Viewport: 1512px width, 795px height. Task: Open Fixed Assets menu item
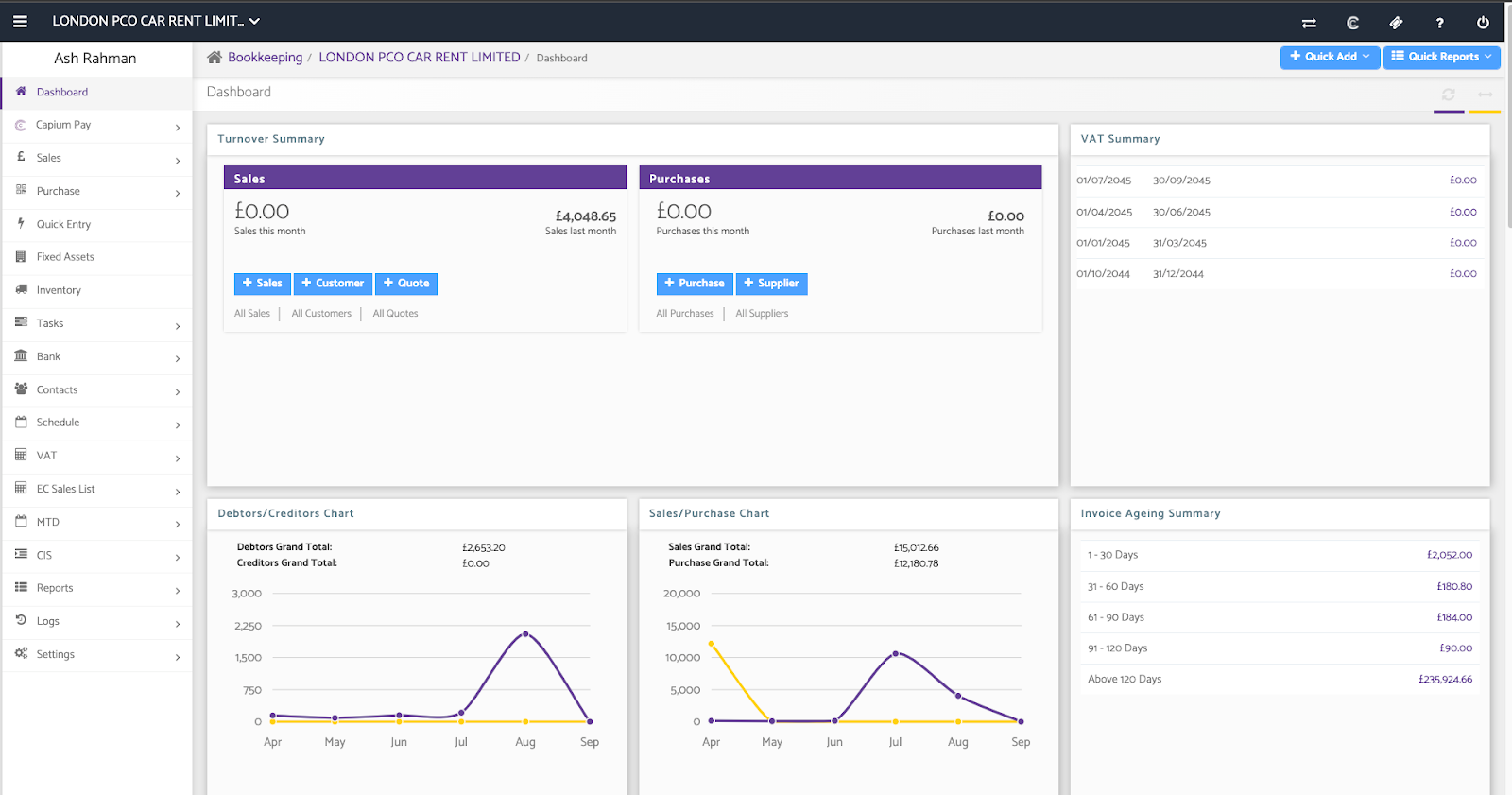pyautogui.click(x=97, y=257)
